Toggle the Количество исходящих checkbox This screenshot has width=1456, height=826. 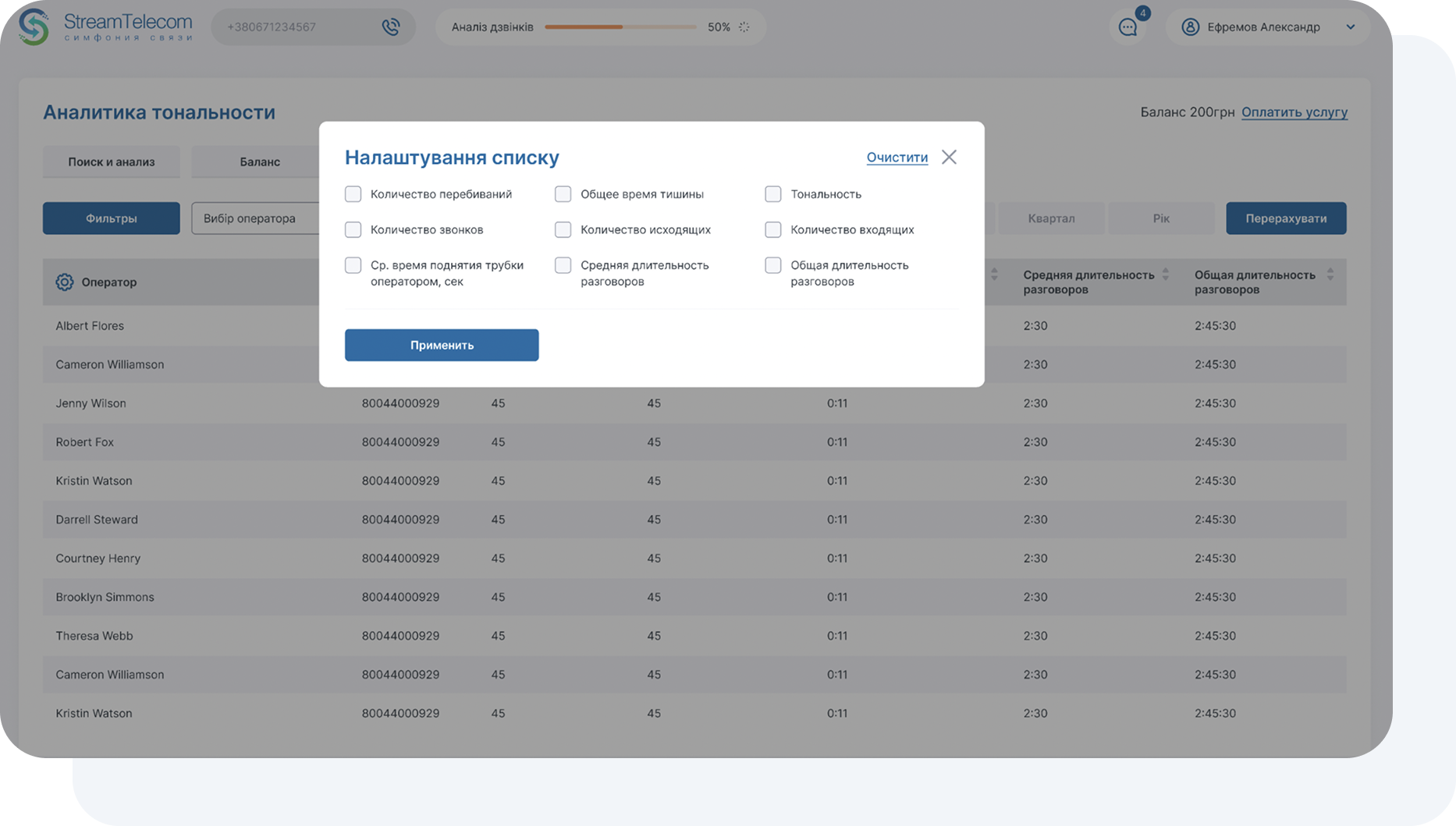click(x=563, y=230)
